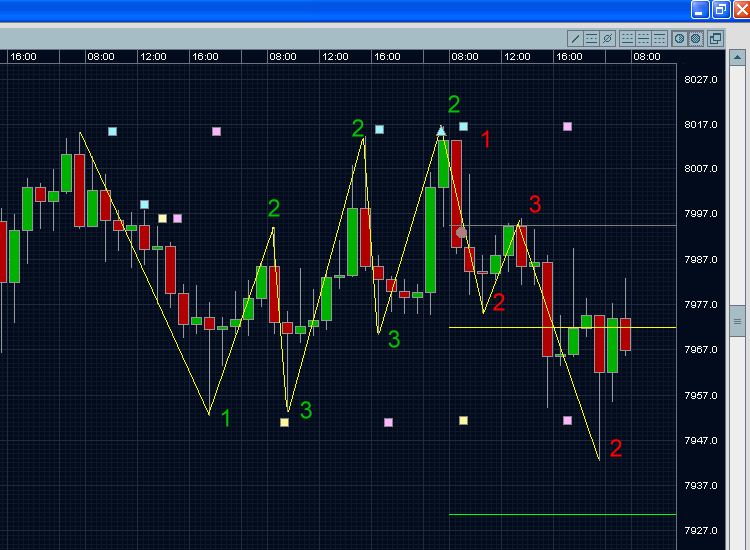Image resolution: width=750 pixels, height=550 pixels.
Task: Select the gray circle marker on the chart
Action: pos(461,232)
